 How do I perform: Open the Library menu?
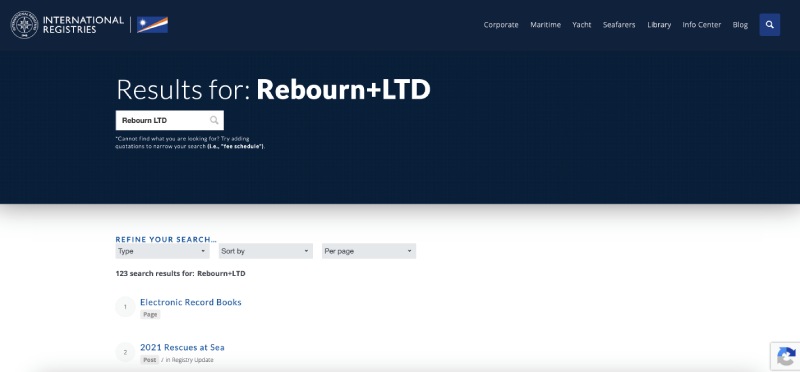point(659,24)
